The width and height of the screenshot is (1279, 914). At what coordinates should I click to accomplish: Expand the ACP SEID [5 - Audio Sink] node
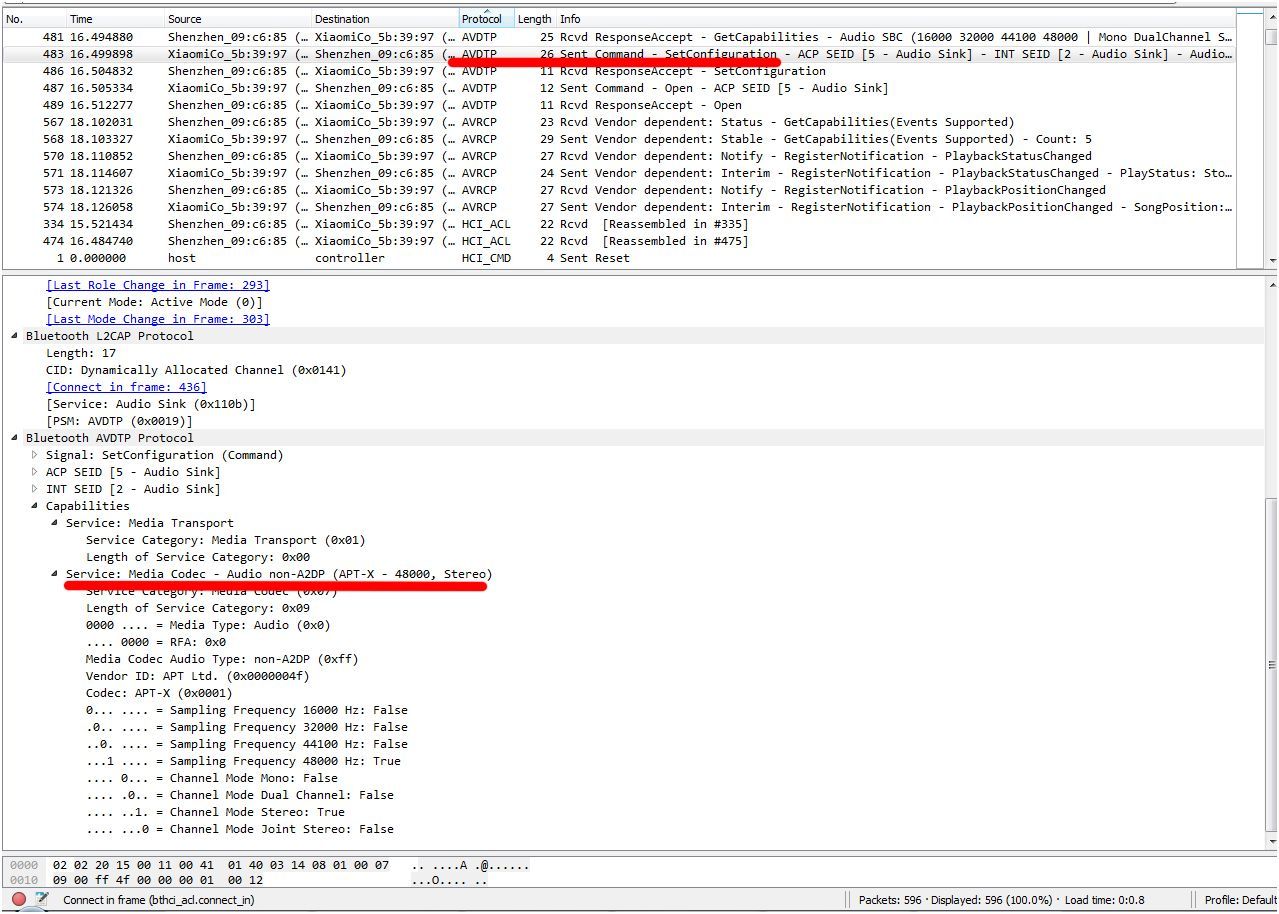pos(35,472)
